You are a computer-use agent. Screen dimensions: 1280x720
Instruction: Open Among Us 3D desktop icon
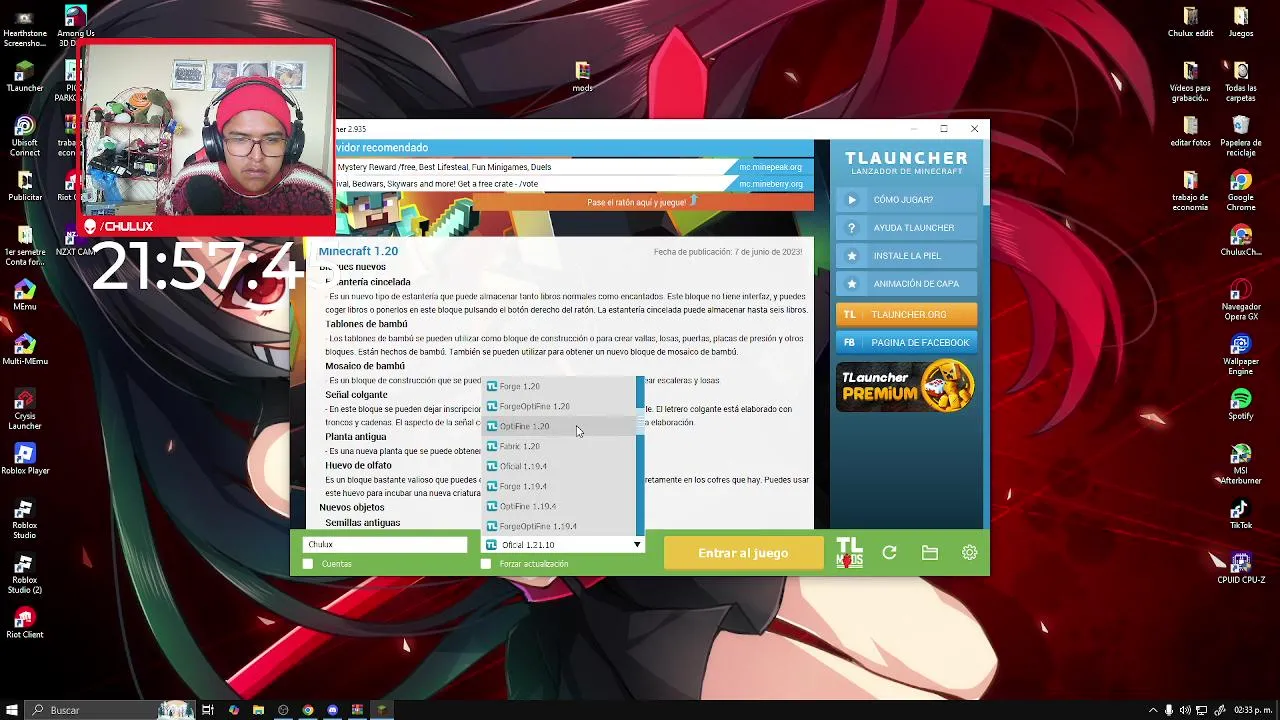(x=75, y=27)
